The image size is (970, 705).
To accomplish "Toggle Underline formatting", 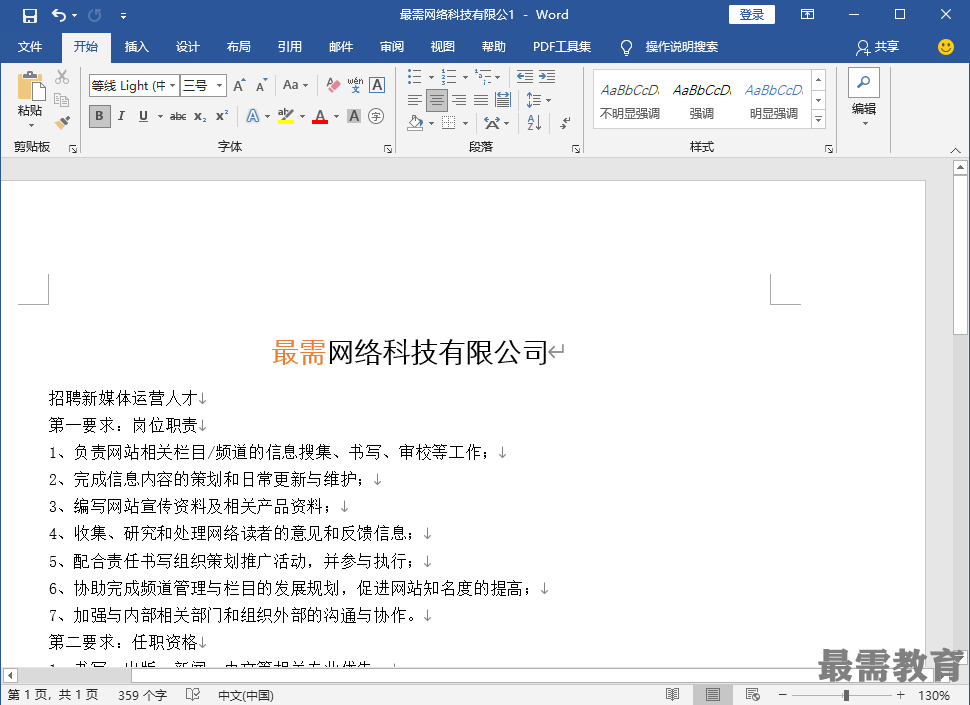I will click(144, 116).
